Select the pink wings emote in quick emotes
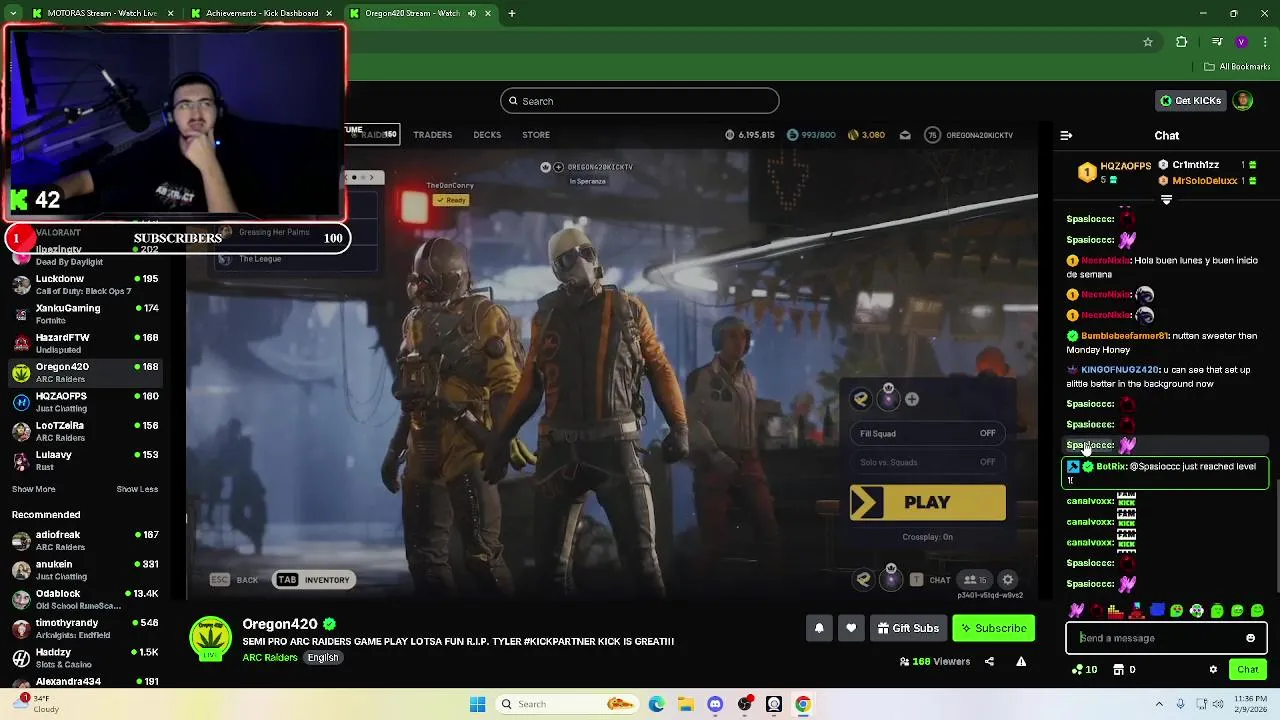This screenshot has width=1280, height=720. point(1076,611)
